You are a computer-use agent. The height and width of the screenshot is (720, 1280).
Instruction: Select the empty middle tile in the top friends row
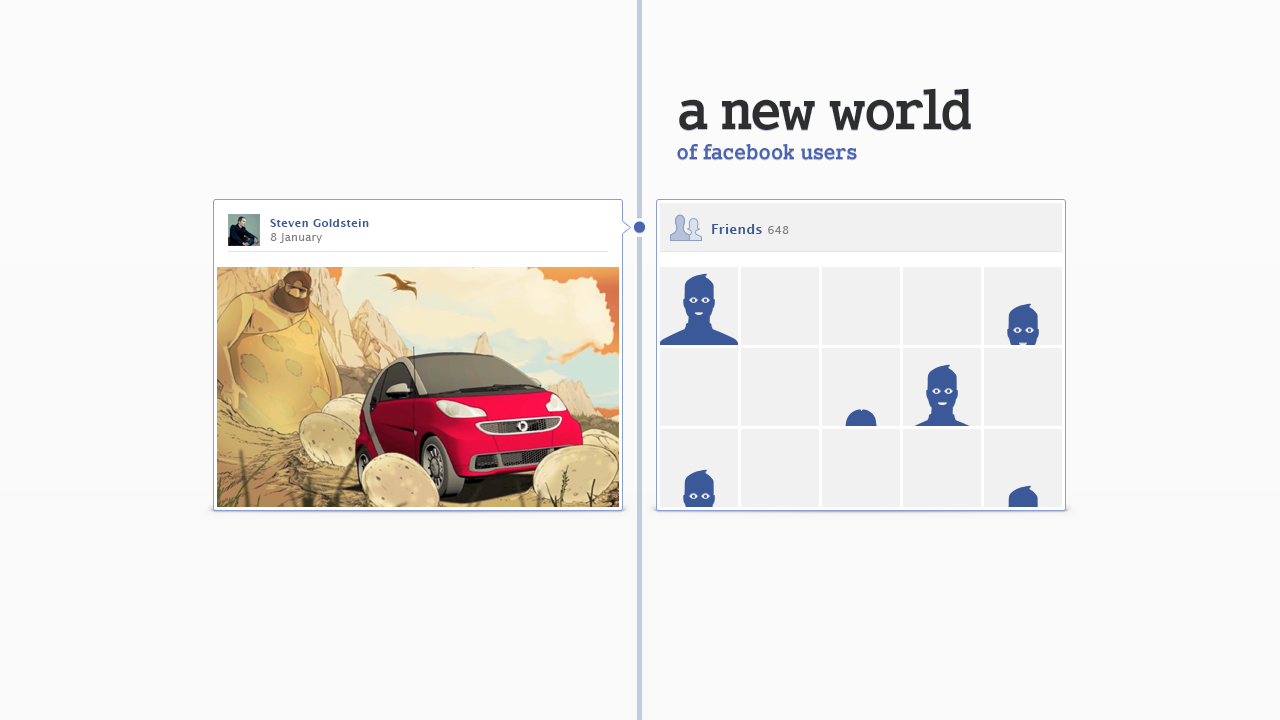861,306
